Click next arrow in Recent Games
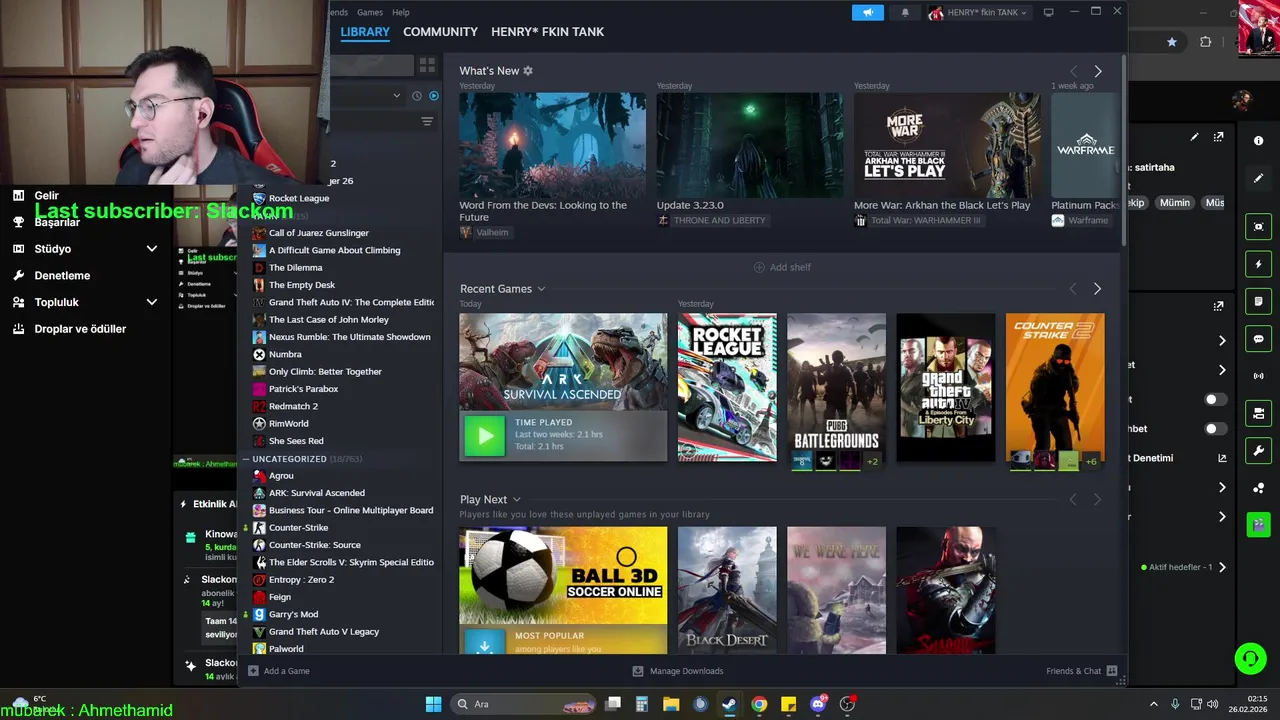The width and height of the screenshot is (1280, 720). (1097, 289)
